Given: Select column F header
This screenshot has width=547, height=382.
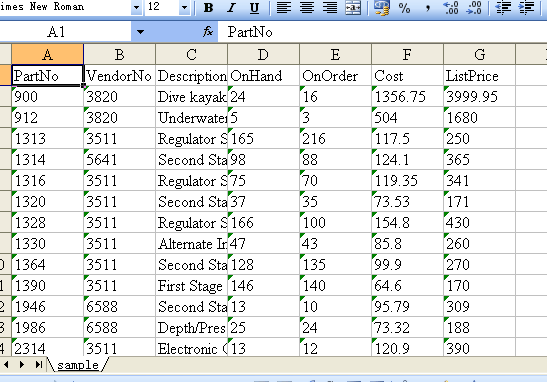Looking at the screenshot, I should [x=407, y=54].
